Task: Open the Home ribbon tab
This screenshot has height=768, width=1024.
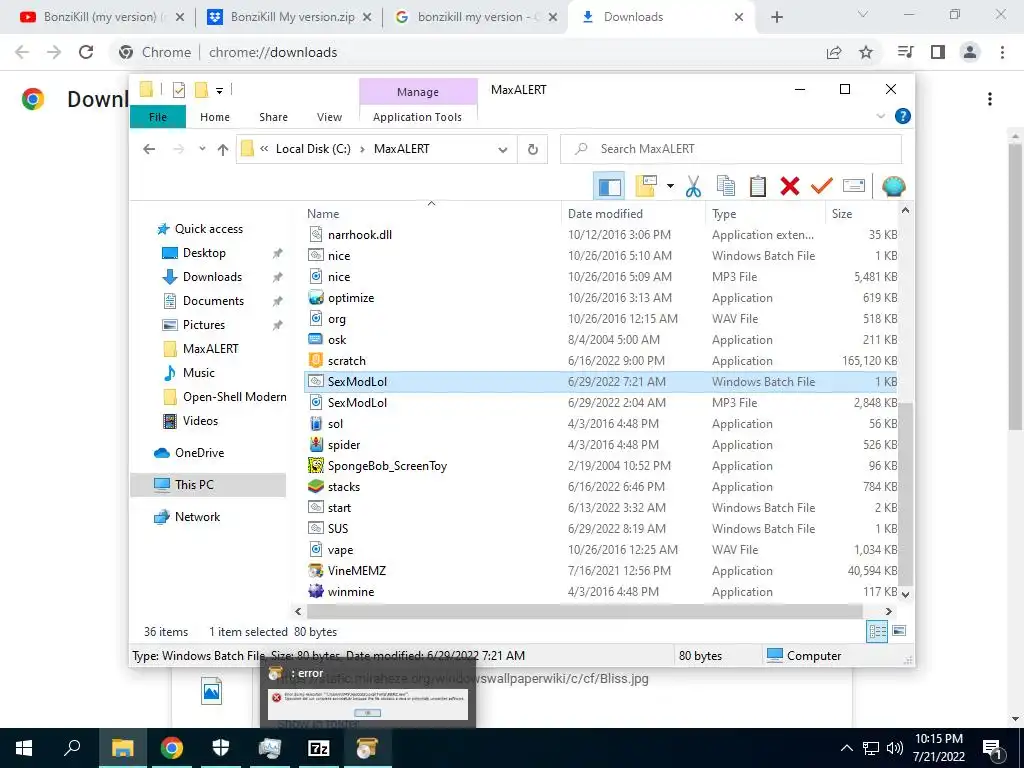Action: pyautogui.click(x=215, y=117)
